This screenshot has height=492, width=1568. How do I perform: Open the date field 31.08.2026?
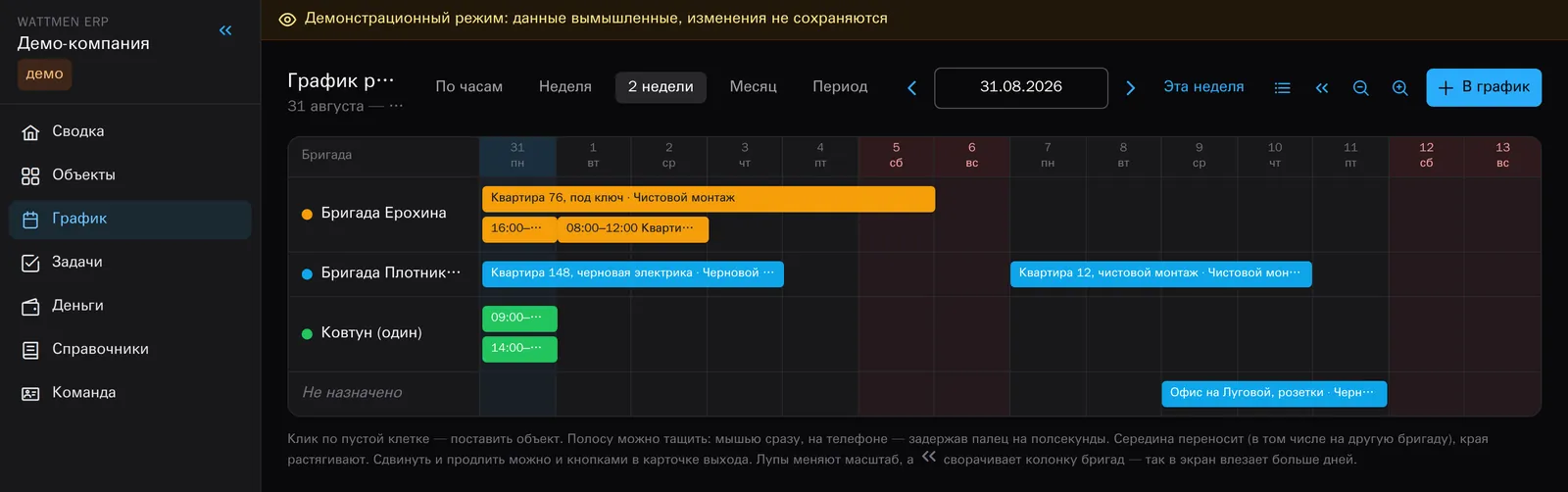coord(1021,87)
